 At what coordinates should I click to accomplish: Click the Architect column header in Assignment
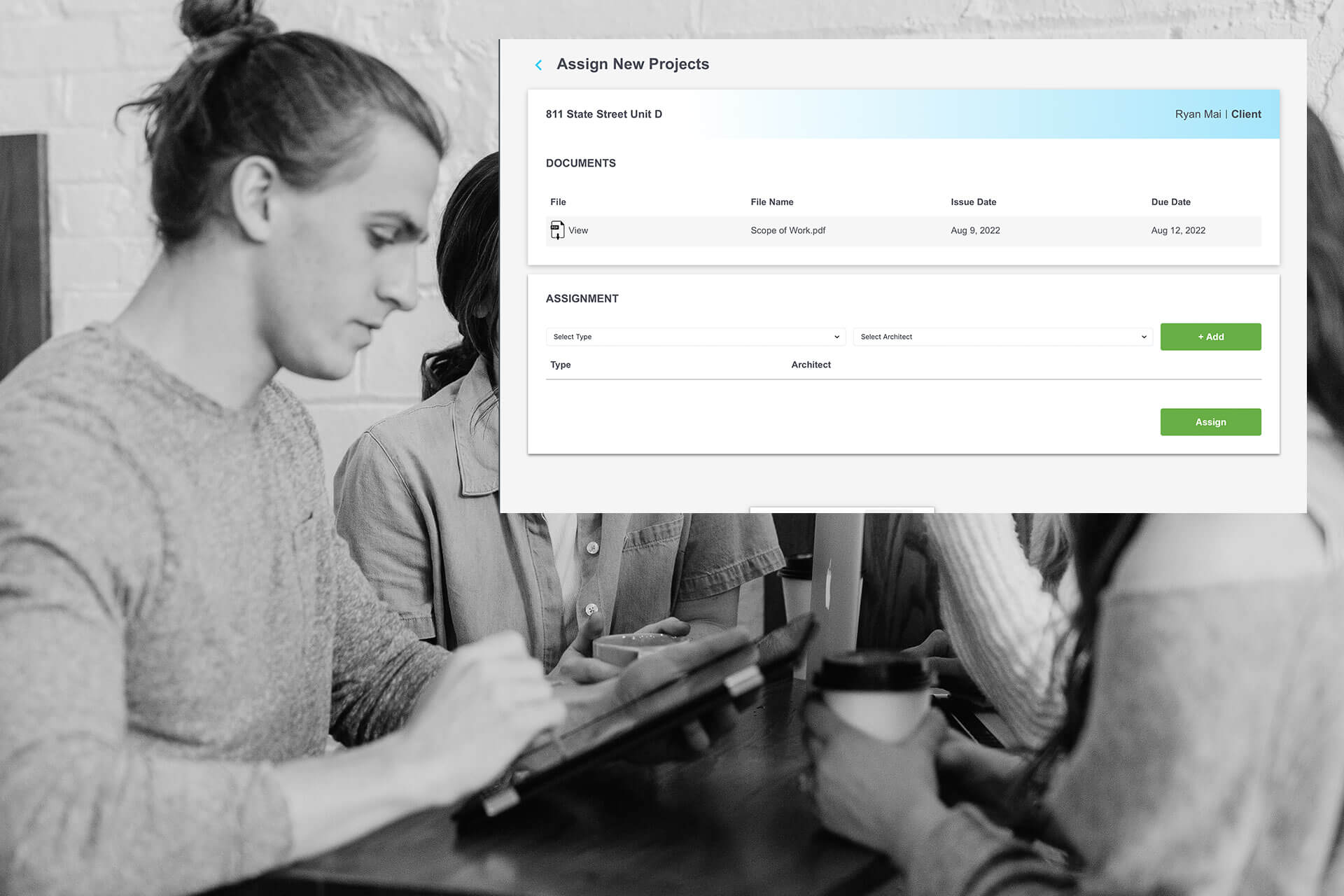point(811,365)
